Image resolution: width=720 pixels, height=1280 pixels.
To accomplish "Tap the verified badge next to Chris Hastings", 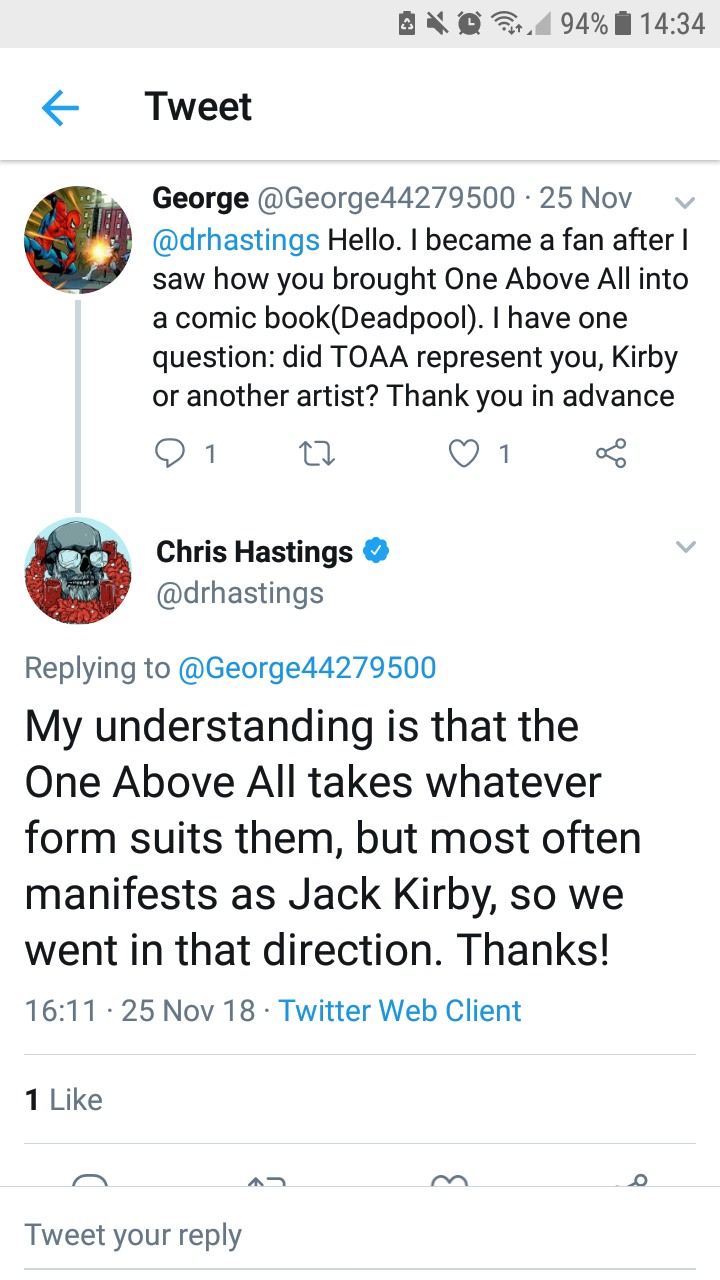I will click(x=375, y=551).
